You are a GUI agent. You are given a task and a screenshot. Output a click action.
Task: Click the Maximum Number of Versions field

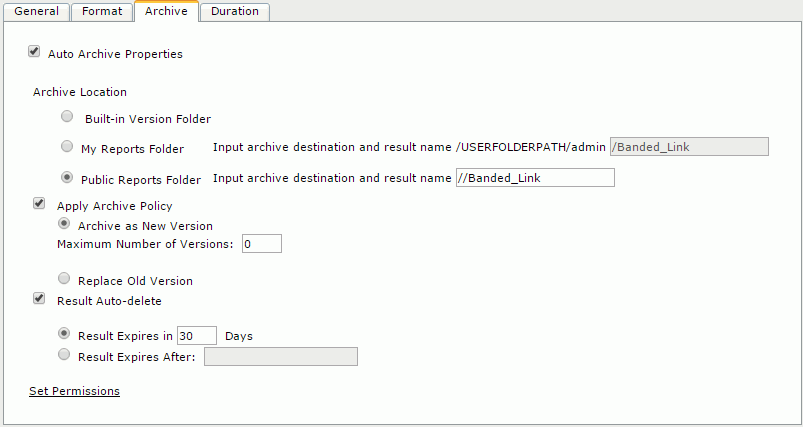point(262,244)
